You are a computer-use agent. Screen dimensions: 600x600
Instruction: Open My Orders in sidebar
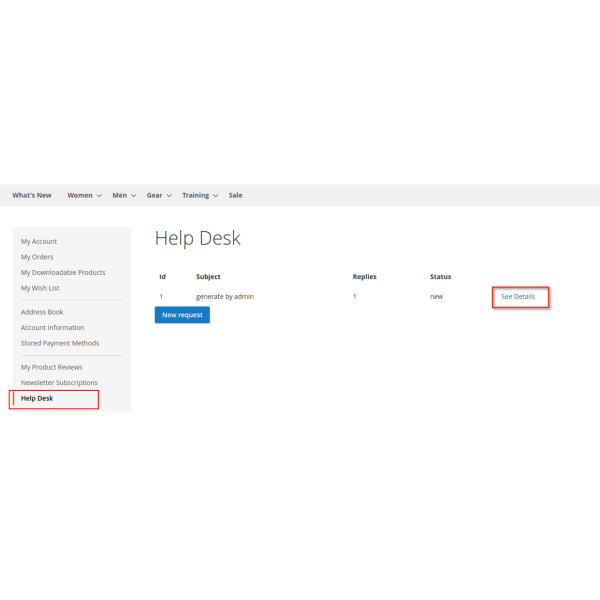point(37,257)
